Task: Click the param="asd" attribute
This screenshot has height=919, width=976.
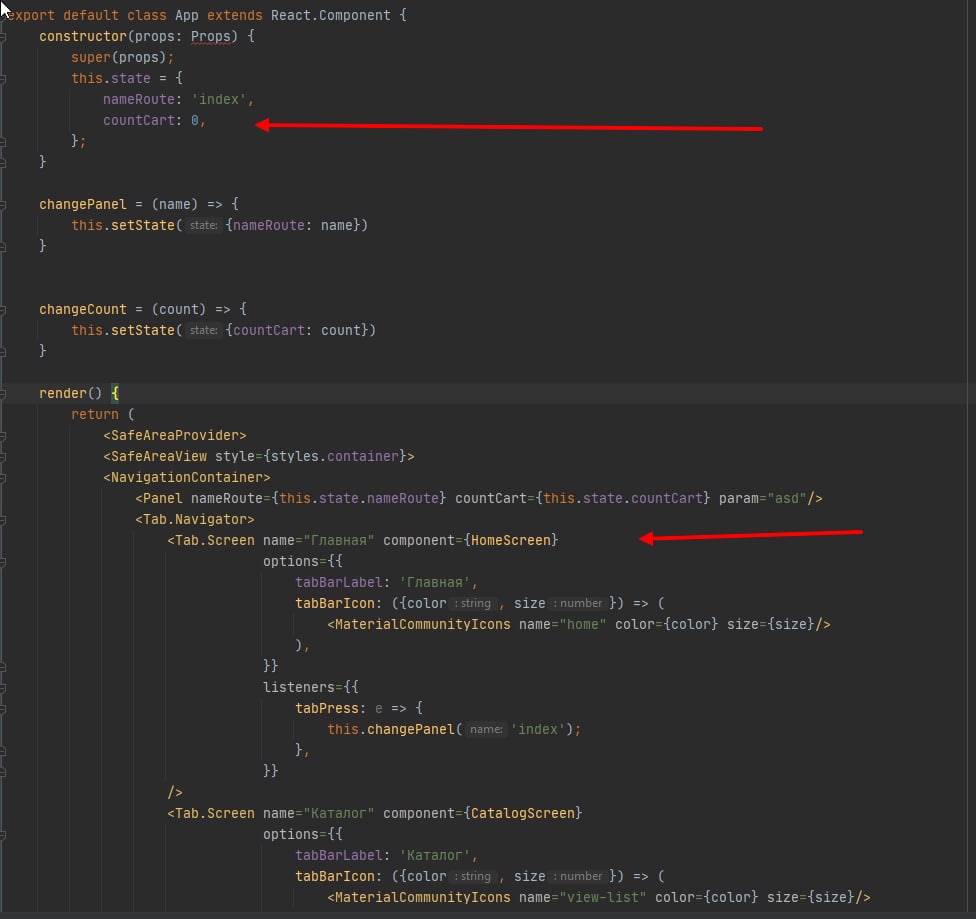Action: (762, 498)
